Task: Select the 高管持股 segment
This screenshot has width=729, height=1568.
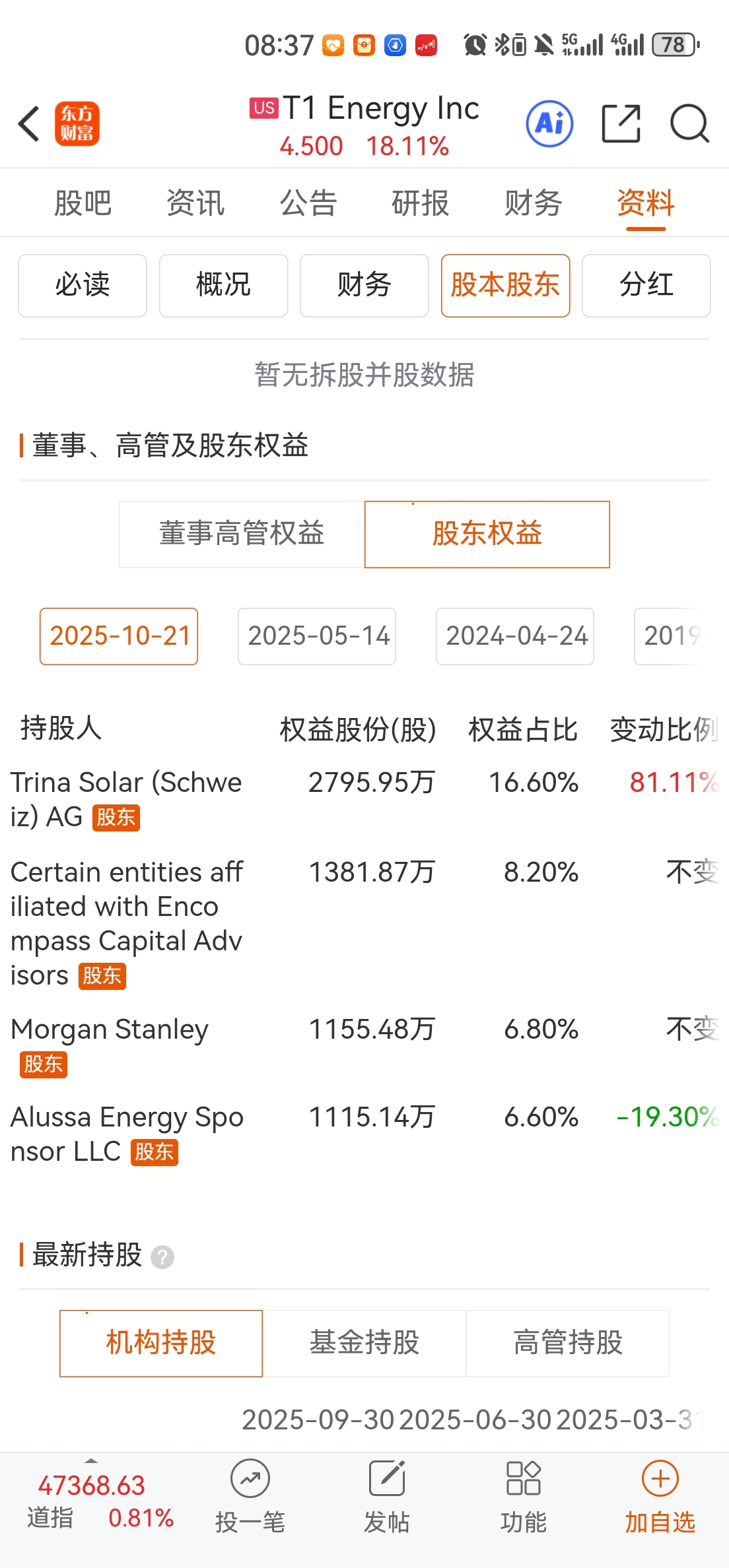Action: [x=568, y=1343]
